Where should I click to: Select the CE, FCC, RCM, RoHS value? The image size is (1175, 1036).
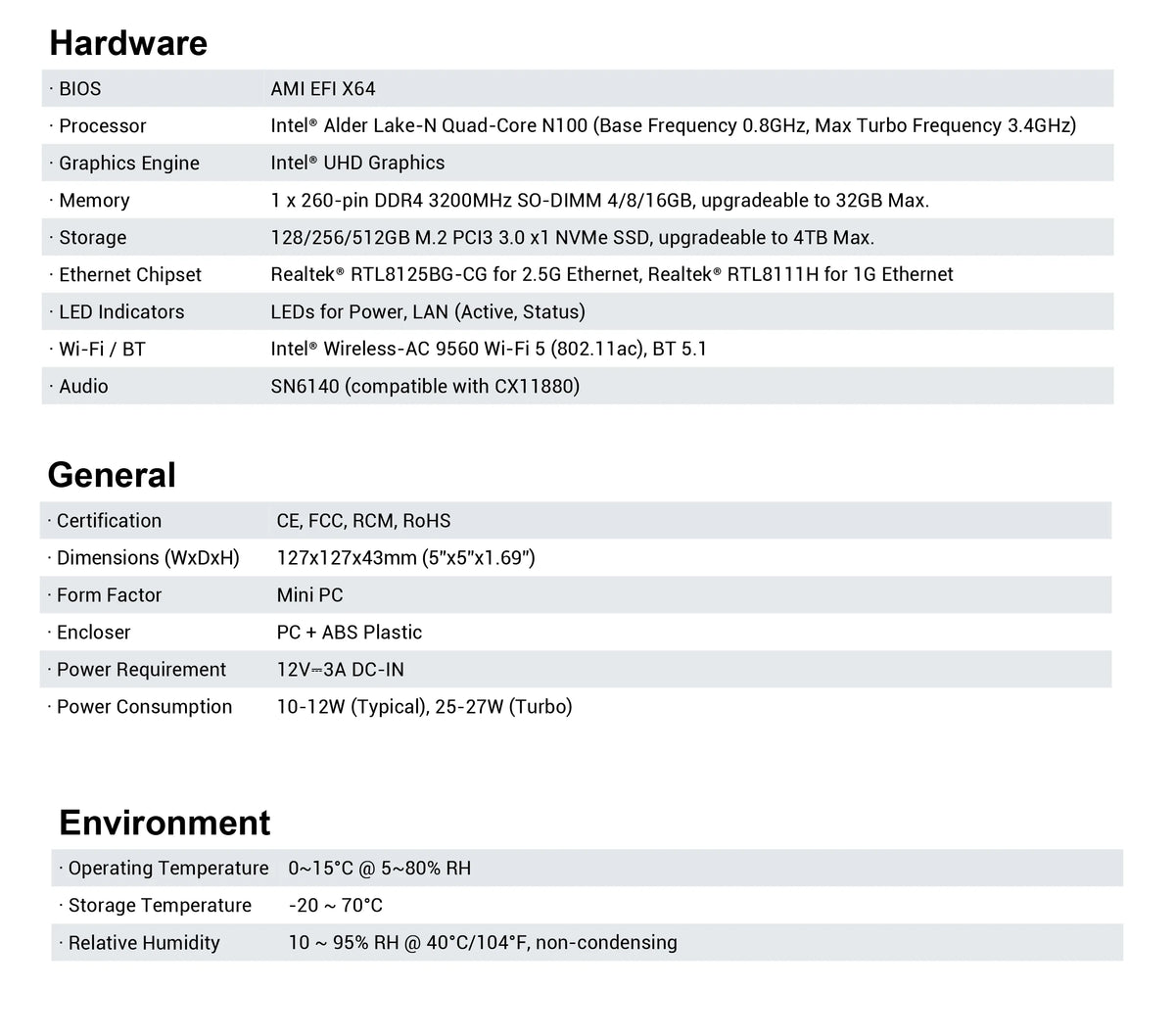tap(364, 521)
